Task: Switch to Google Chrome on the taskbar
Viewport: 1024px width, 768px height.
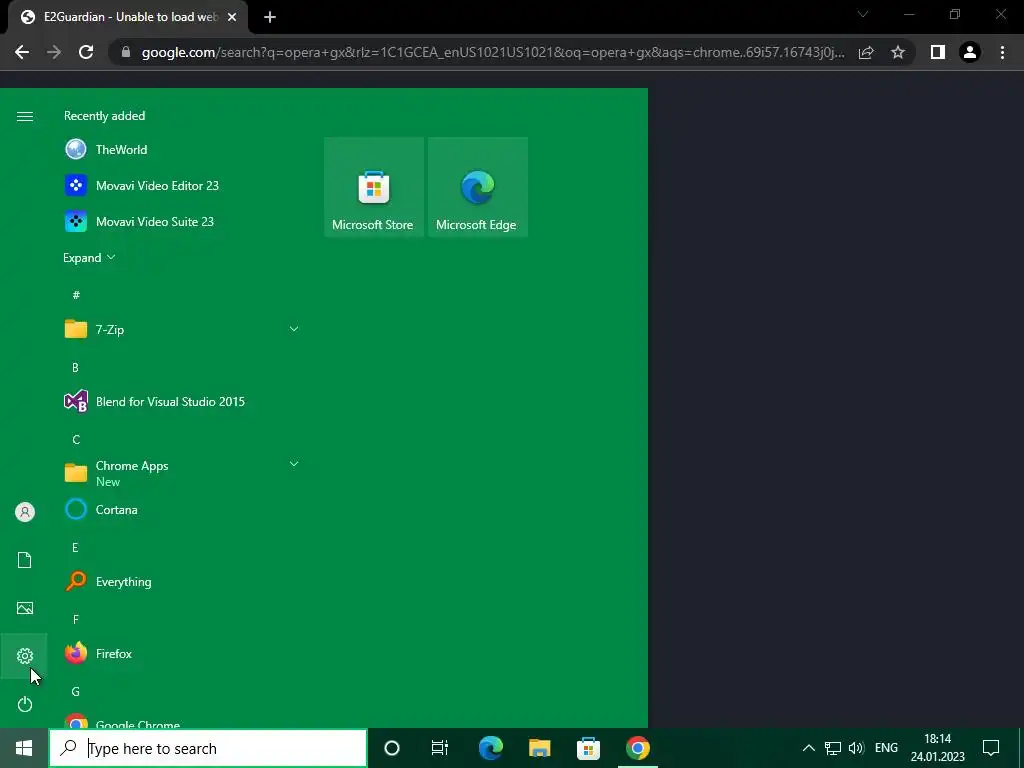Action: click(637, 748)
